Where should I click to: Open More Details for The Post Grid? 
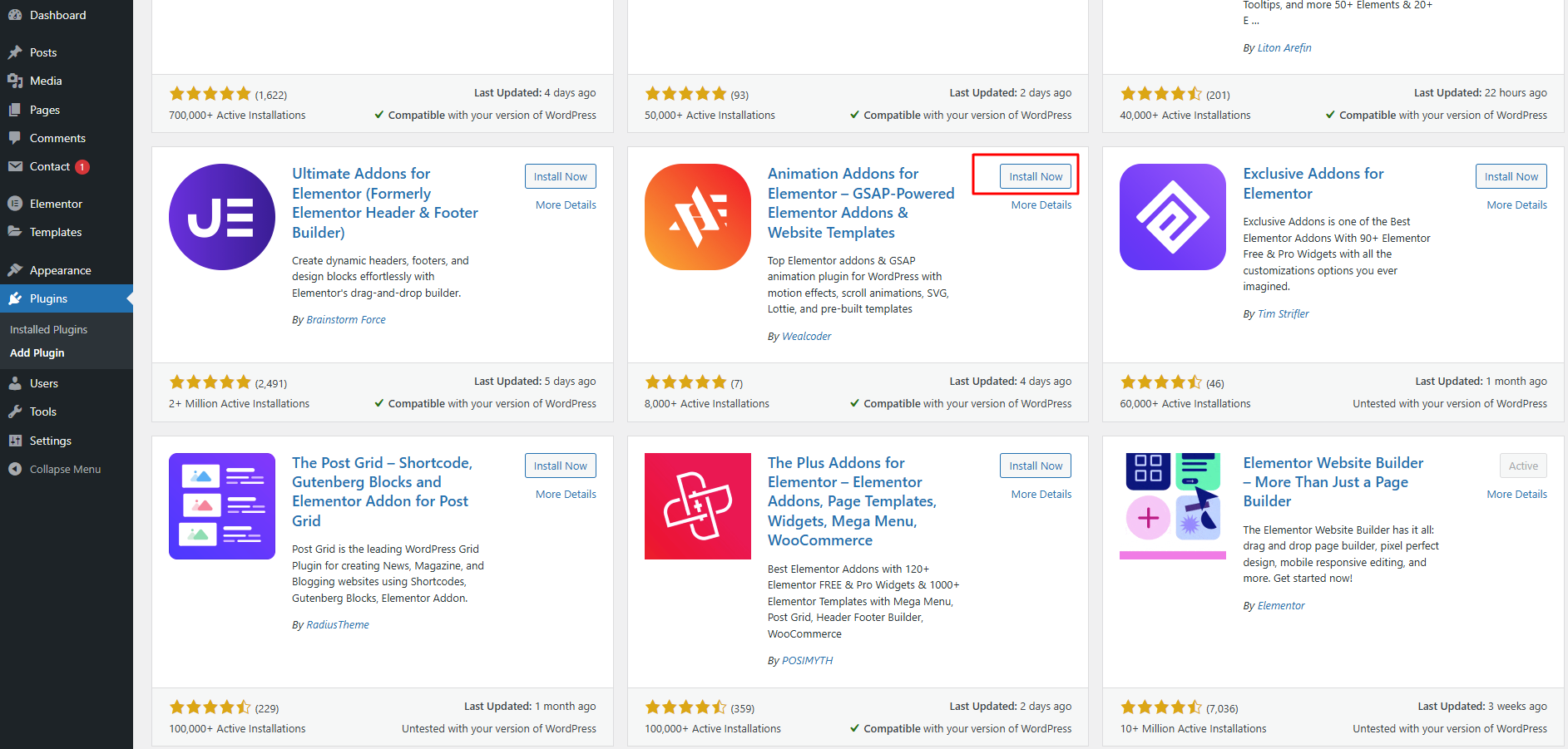tap(566, 494)
